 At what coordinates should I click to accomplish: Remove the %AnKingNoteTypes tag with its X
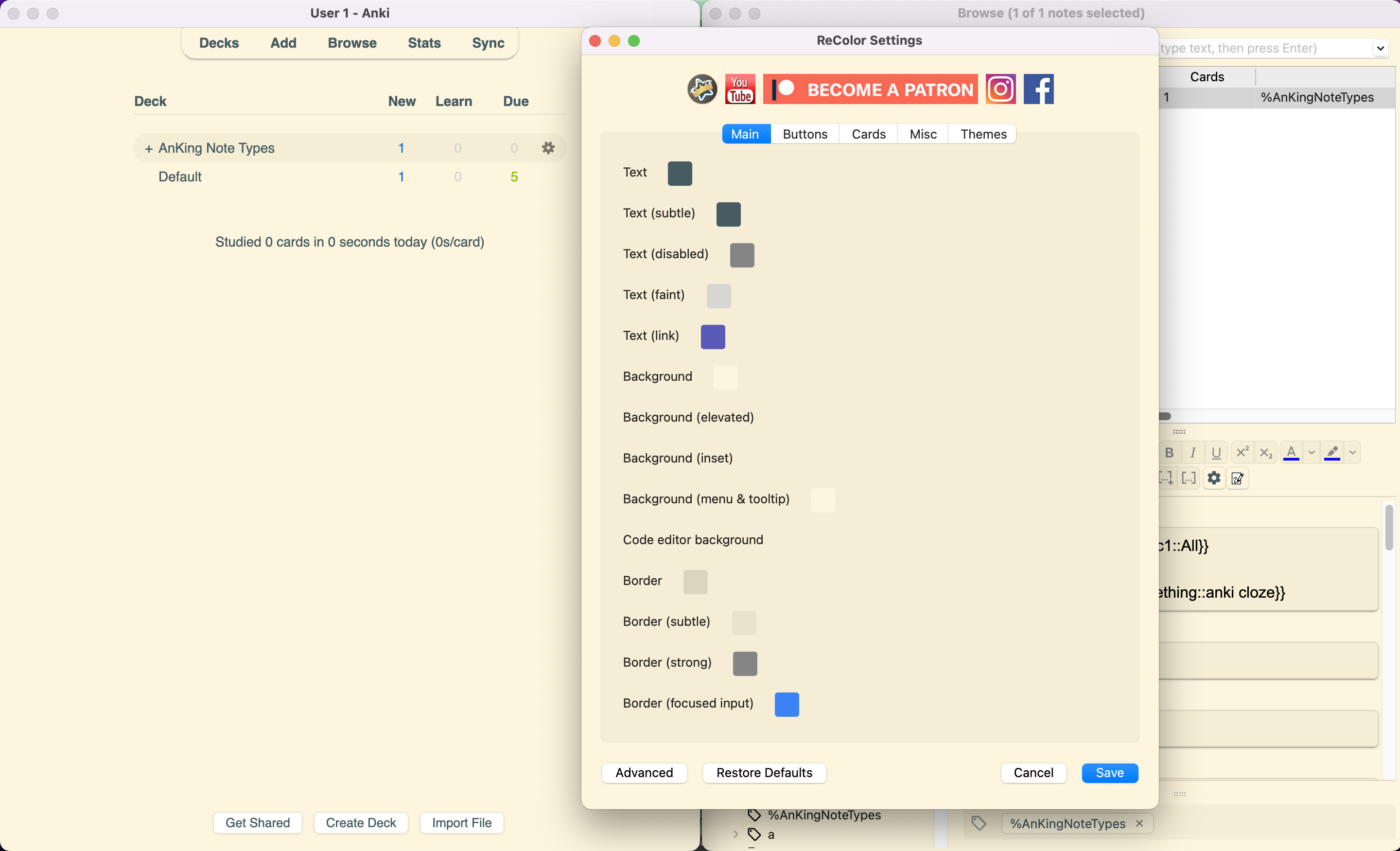1139,823
